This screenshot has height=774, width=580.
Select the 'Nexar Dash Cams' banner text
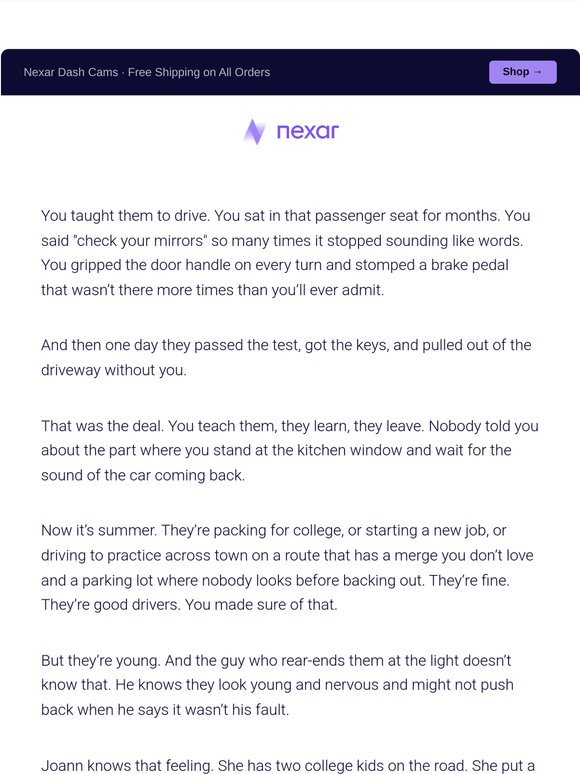pyautogui.click(x=71, y=72)
